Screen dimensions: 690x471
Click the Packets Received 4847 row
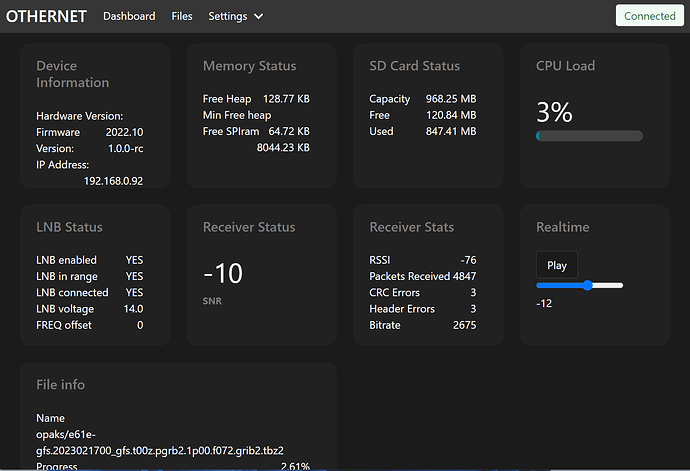(x=422, y=276)
